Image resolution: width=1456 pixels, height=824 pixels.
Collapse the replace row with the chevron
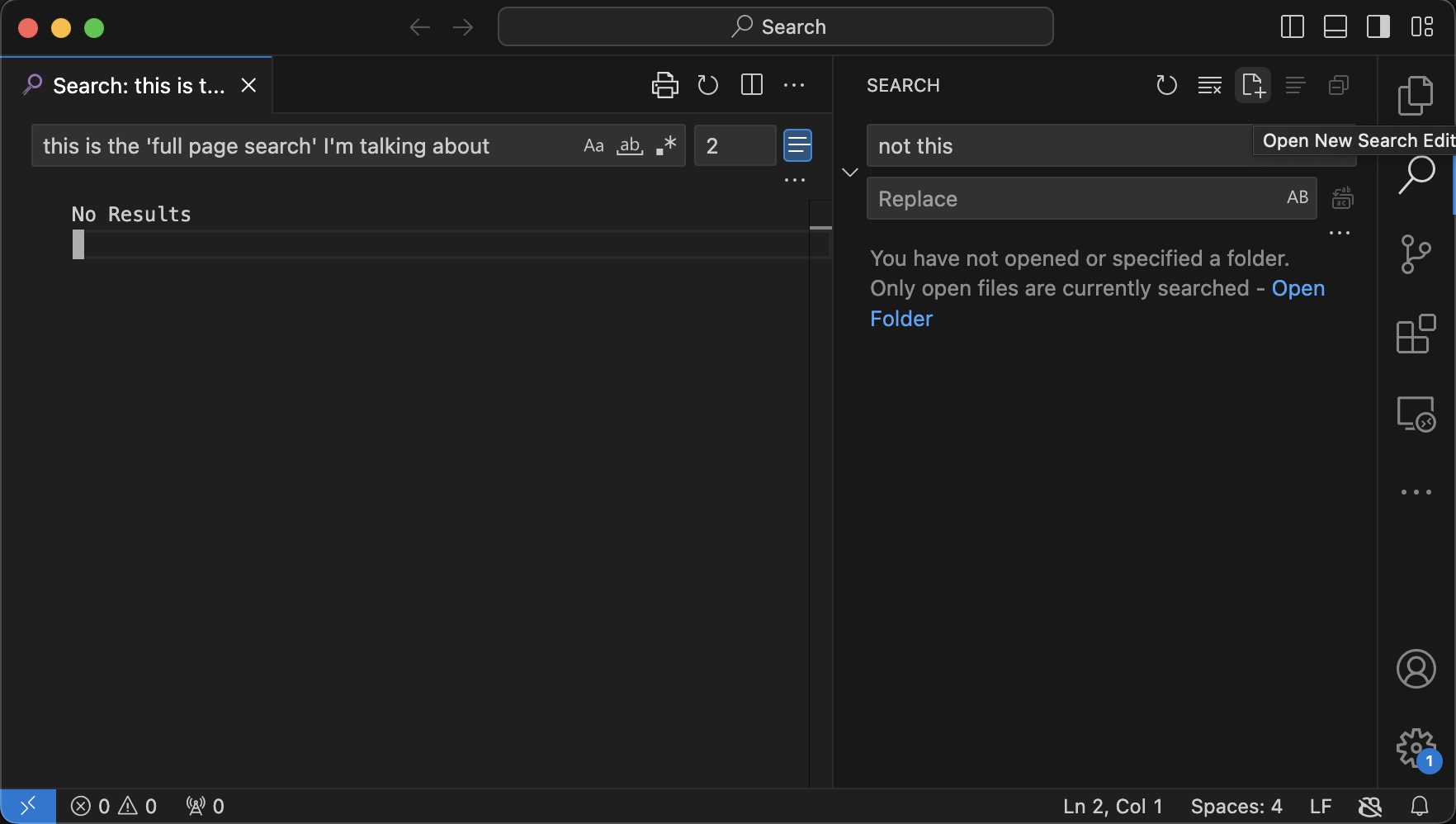click(x=849, y=172)
